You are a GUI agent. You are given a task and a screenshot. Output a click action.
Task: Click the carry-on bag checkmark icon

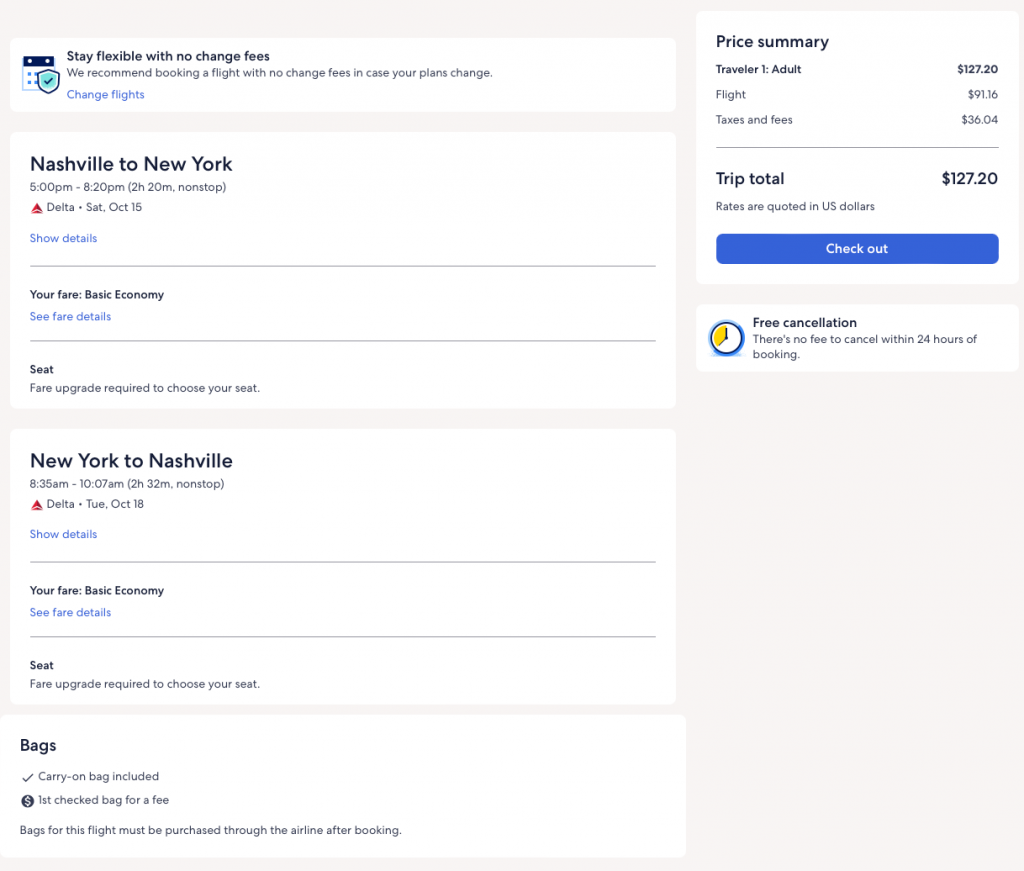(28, 777)
